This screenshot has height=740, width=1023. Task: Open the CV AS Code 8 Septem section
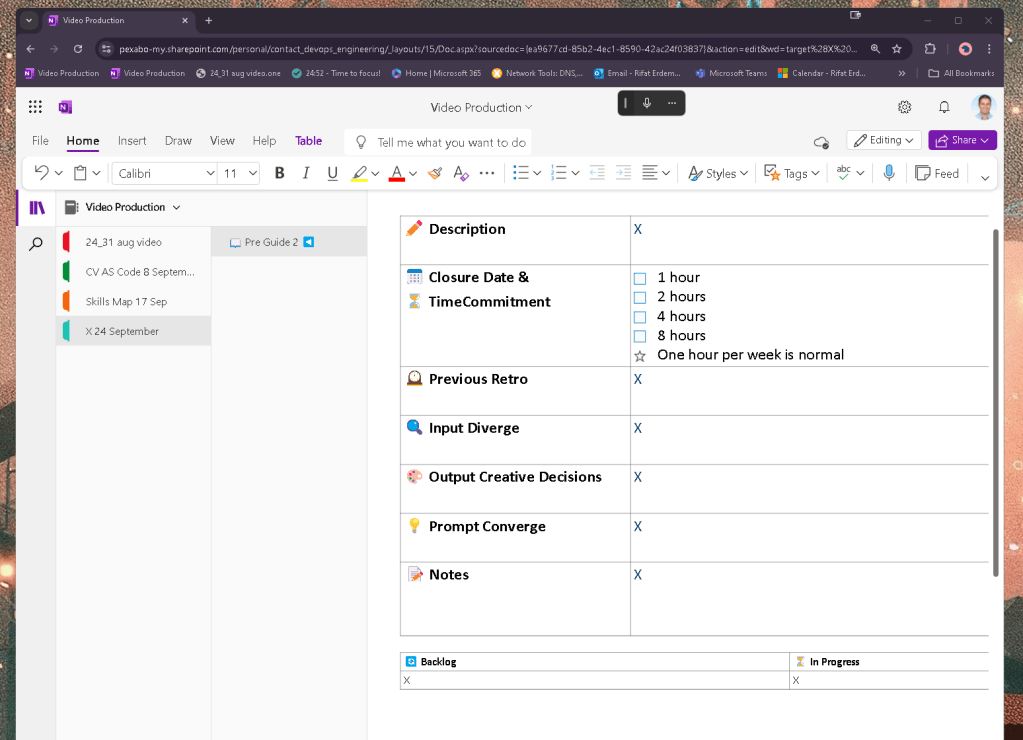coord(134,272)
